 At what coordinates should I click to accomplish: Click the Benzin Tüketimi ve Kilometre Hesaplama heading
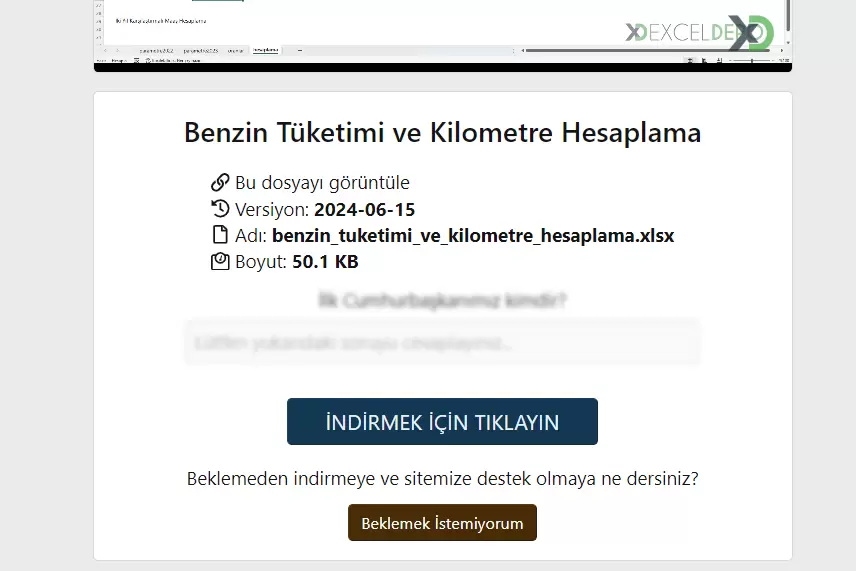point(443,133)
